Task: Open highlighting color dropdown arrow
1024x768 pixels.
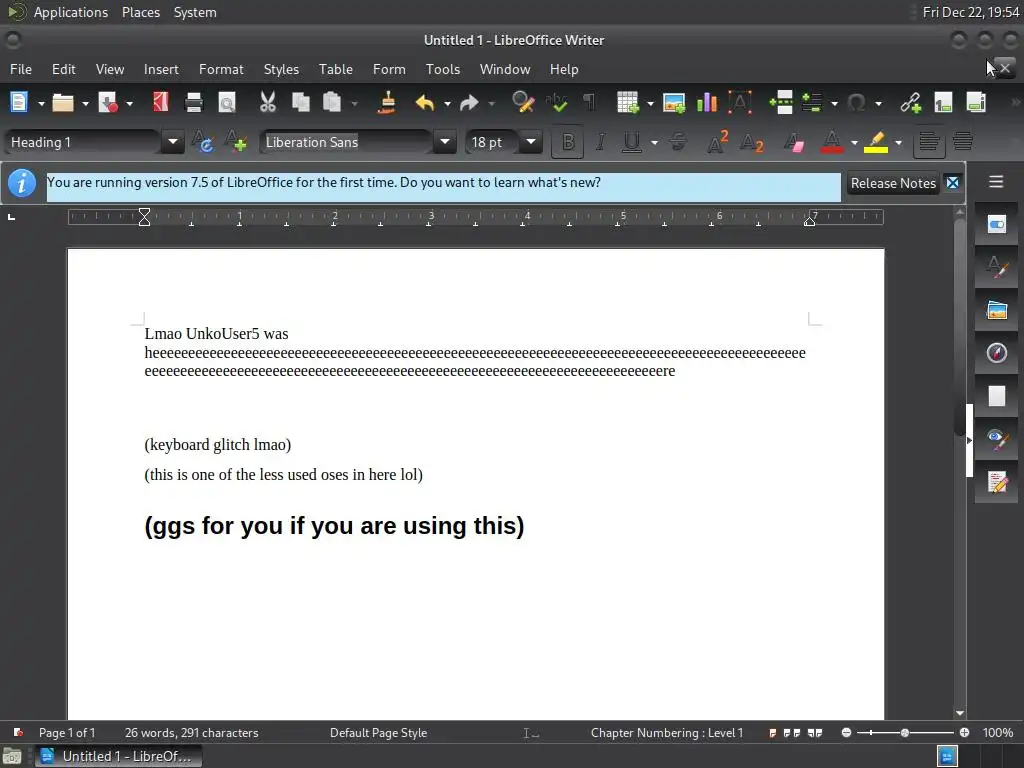Action: coord(899,142)
